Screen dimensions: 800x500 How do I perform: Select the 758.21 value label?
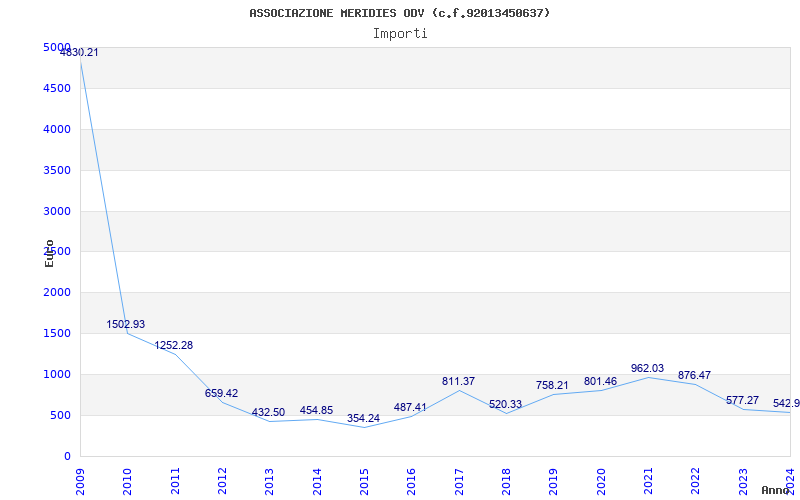point(552,385)
